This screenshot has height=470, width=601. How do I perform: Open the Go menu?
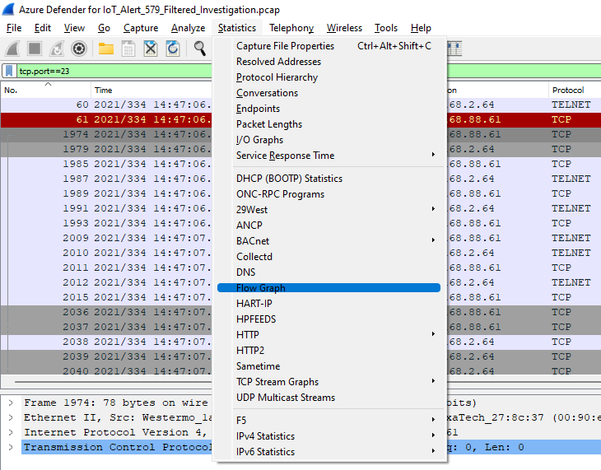(104, 28)
